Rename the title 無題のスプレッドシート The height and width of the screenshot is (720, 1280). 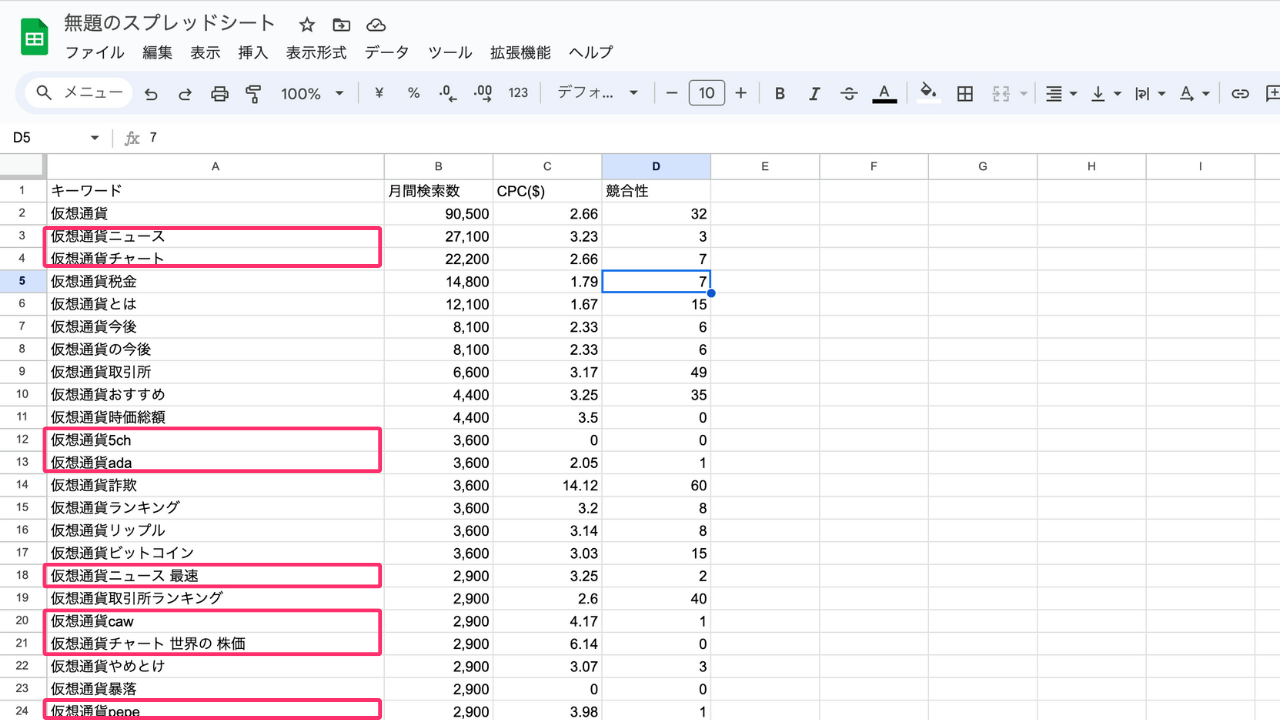point(170,23)
